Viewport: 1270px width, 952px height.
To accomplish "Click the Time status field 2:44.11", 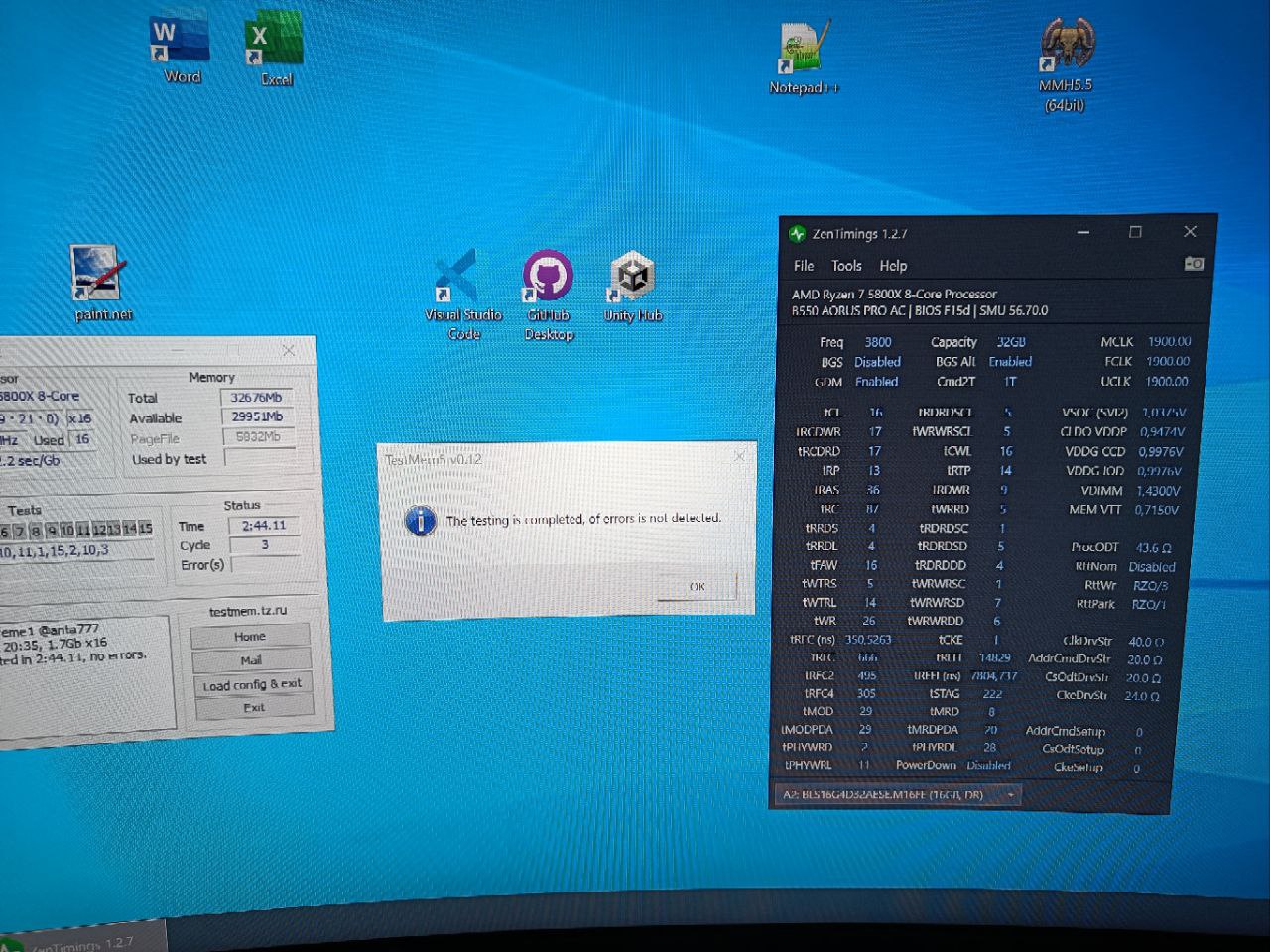I will pyautogui.click(x=264, y=525).
